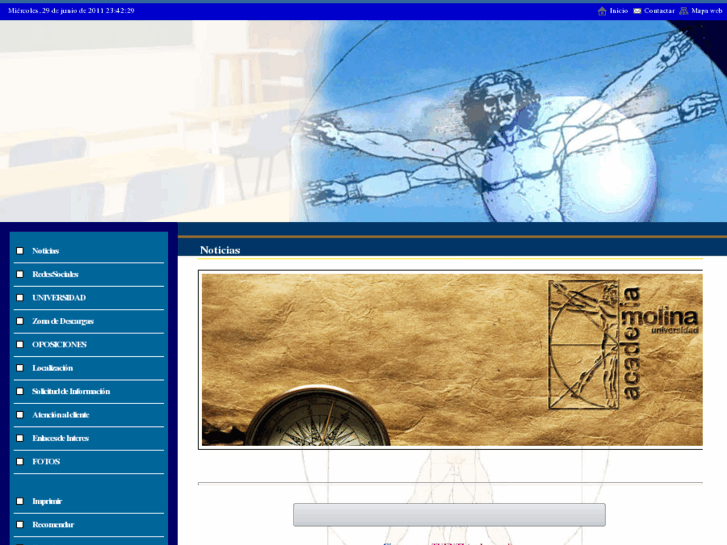The width and height of the screenshot is (727, 545).
Task: Click the square bullet beside Atención al cliente
Action: click(20, 415)
